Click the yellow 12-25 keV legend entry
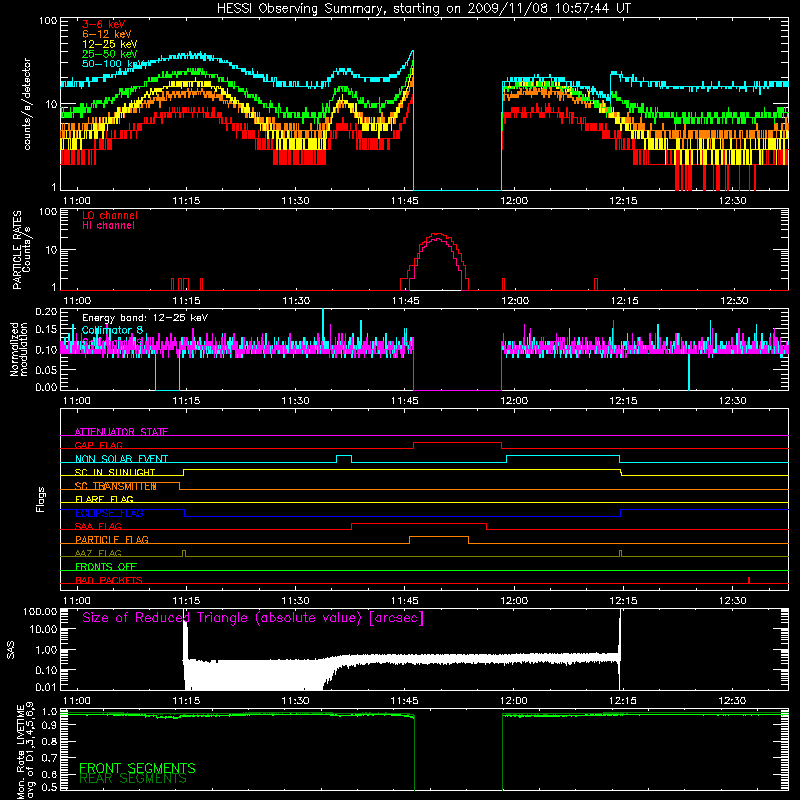Image resolution: width=800 pixels, height=800 pixels. (x=110, y=44)
